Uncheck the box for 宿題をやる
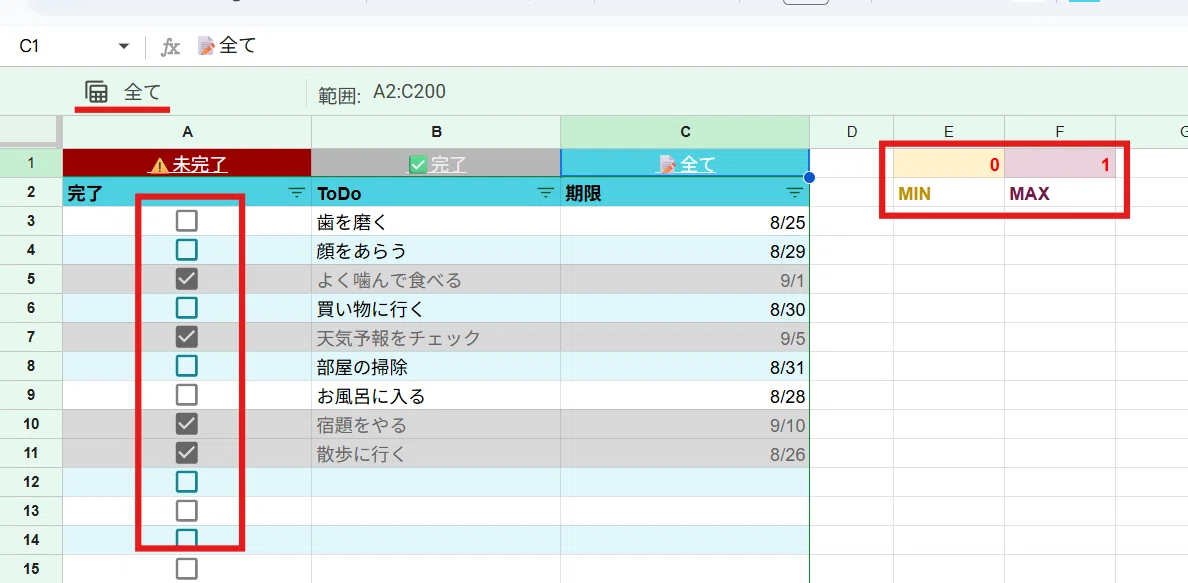The height and width of the screenshot is (583, 1188). click(186, 424)
